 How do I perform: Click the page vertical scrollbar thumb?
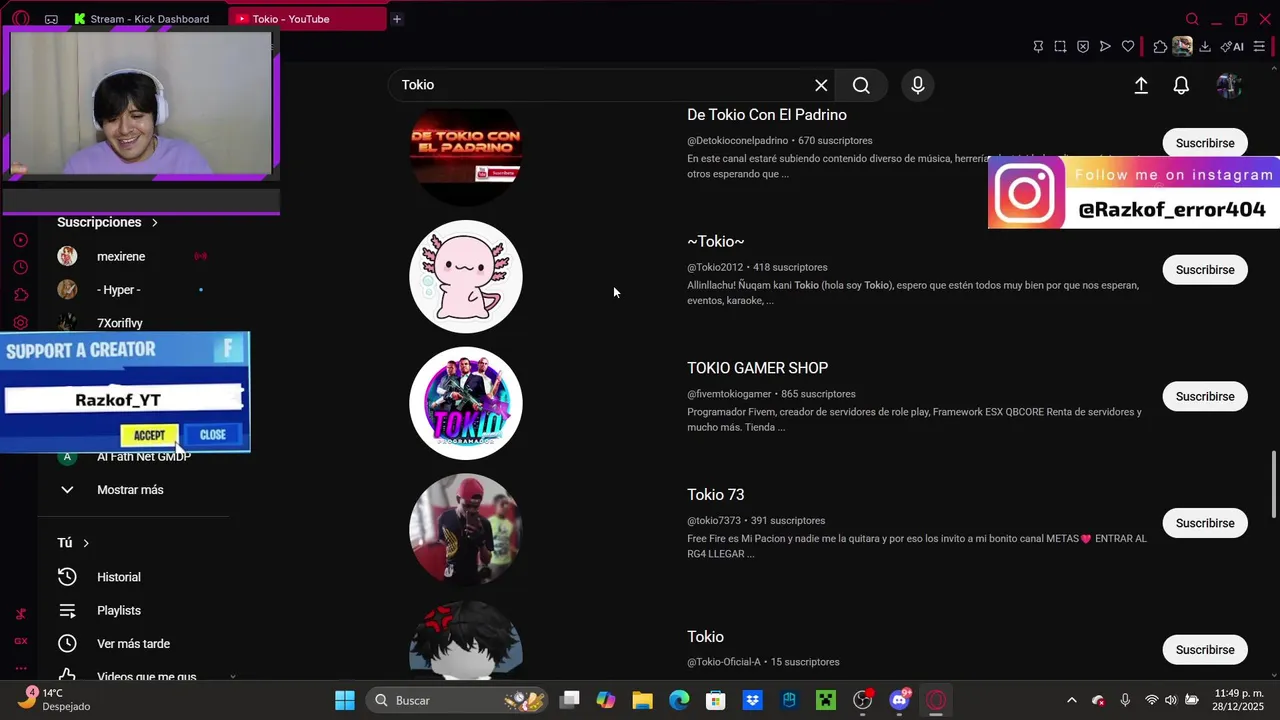pos(1273,485)
